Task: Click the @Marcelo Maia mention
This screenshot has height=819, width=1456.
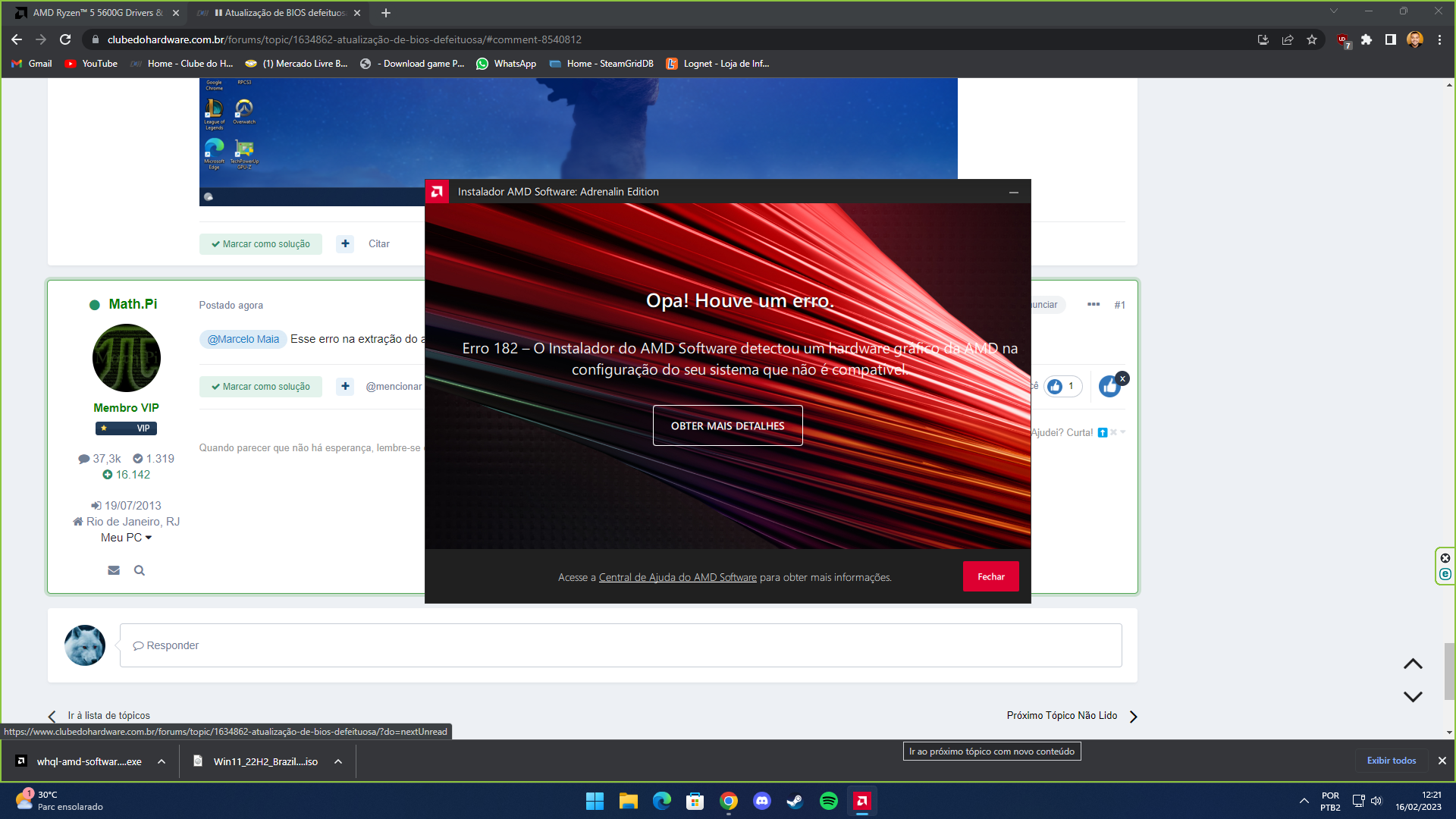Action: pyautogui.click(x=243, y=339)
